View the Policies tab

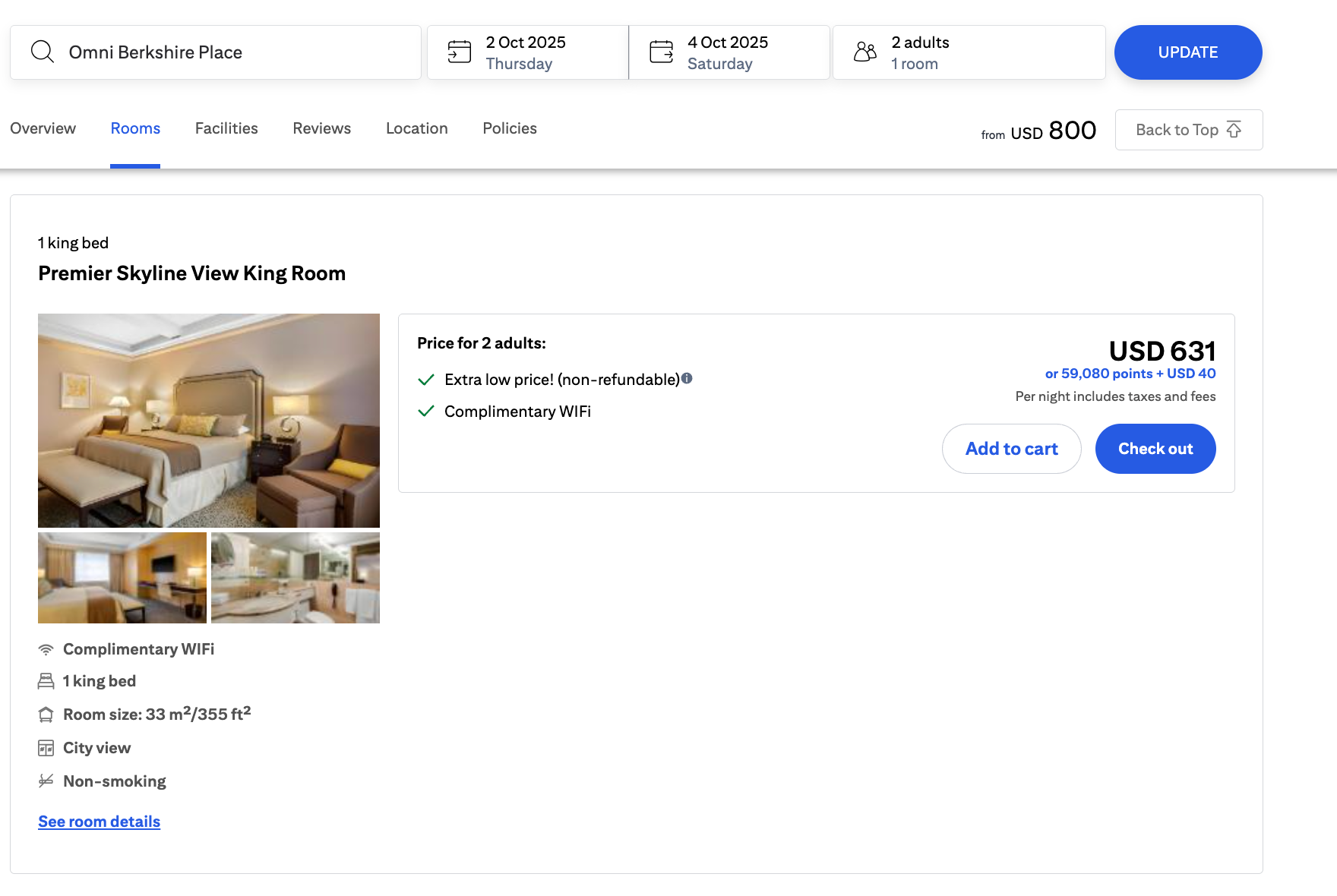tap(510, 128)
